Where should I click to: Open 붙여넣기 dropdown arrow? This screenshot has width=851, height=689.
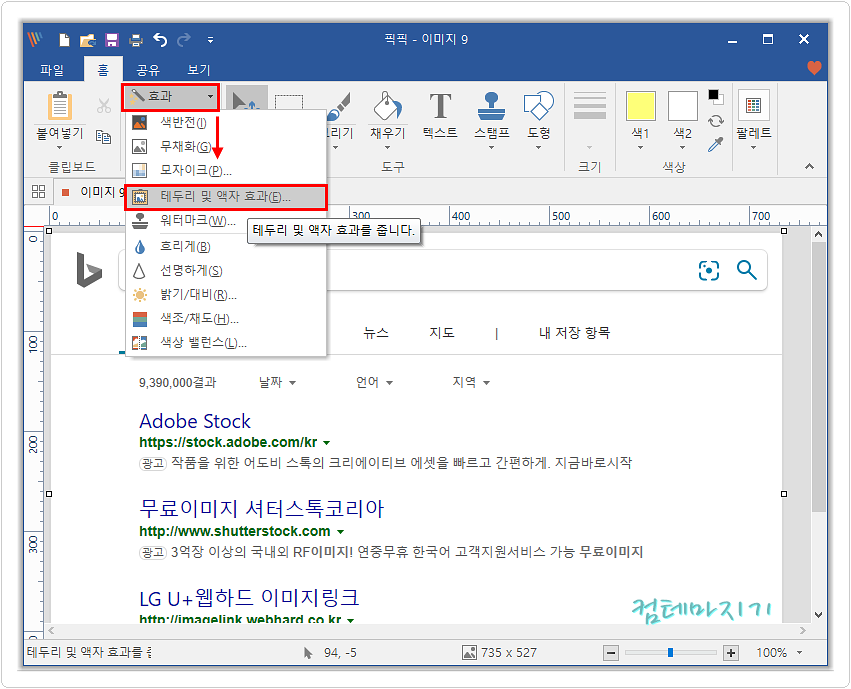tap(60, 148)
